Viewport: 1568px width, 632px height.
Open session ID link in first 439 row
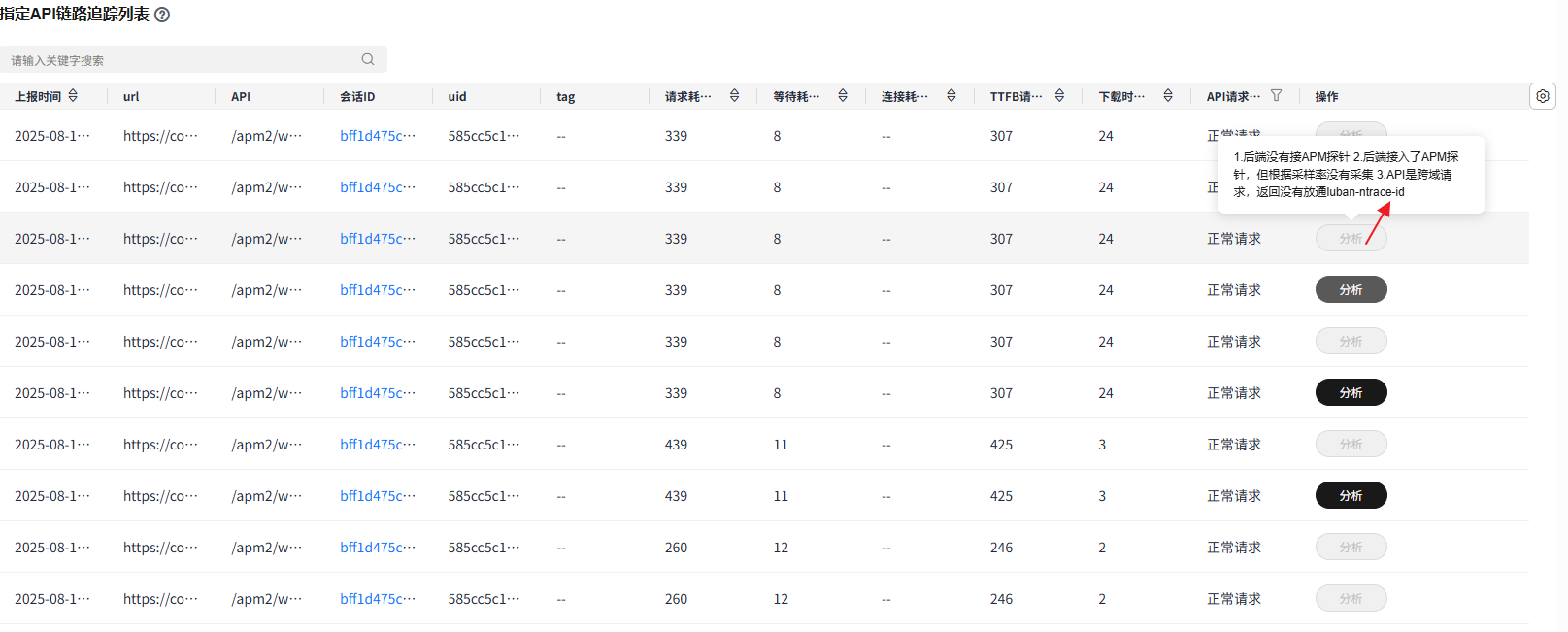pyautogui.click(x=377, y=445)
